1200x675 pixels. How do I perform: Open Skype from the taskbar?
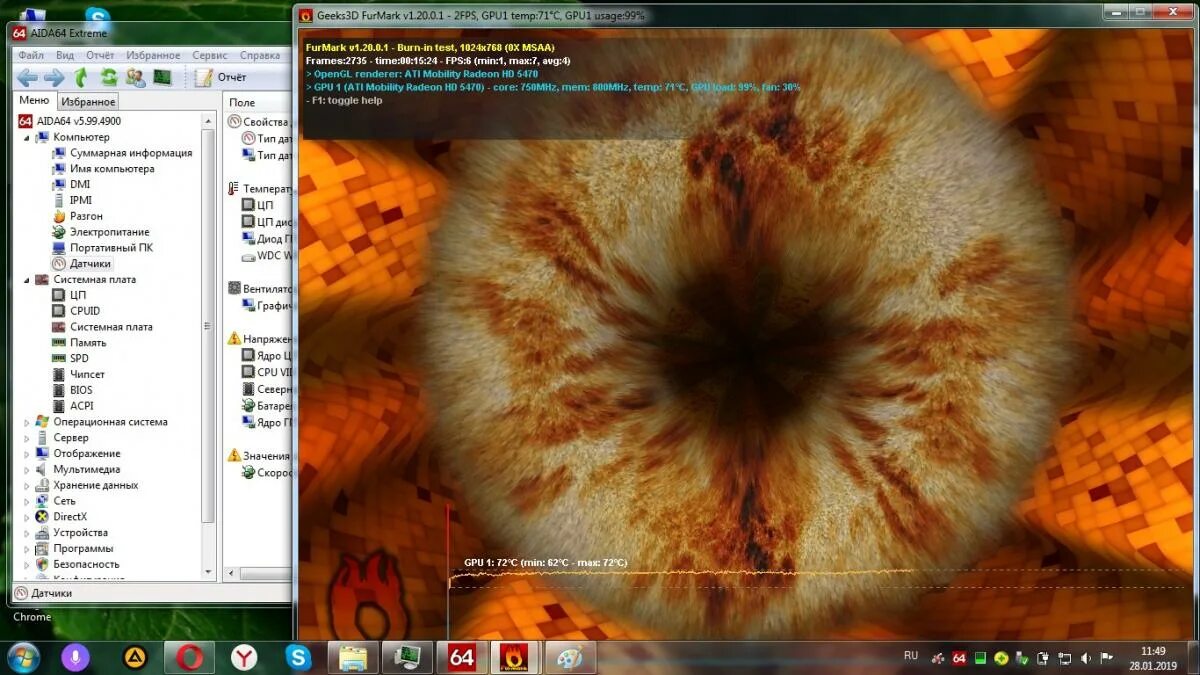(298, 657)
